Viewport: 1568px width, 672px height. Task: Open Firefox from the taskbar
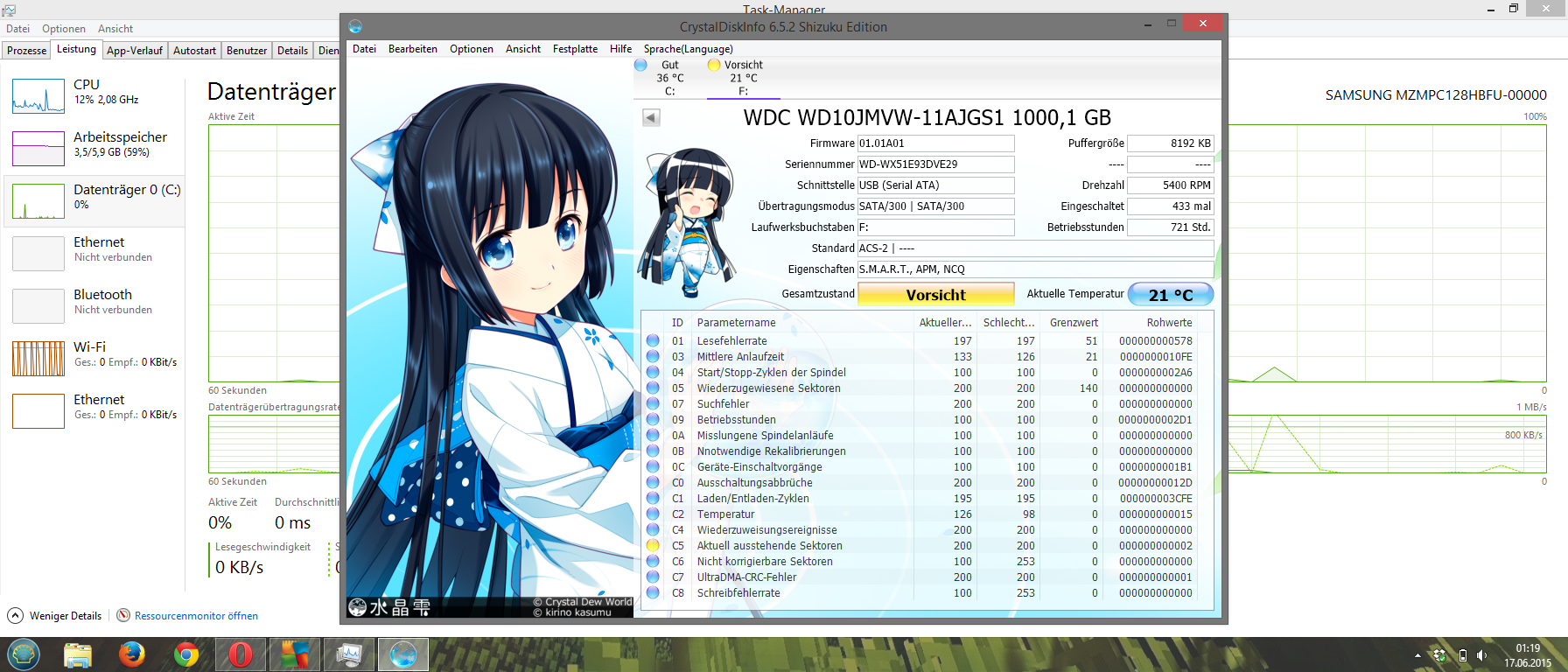pyautogui.click(x=132, y=654)
